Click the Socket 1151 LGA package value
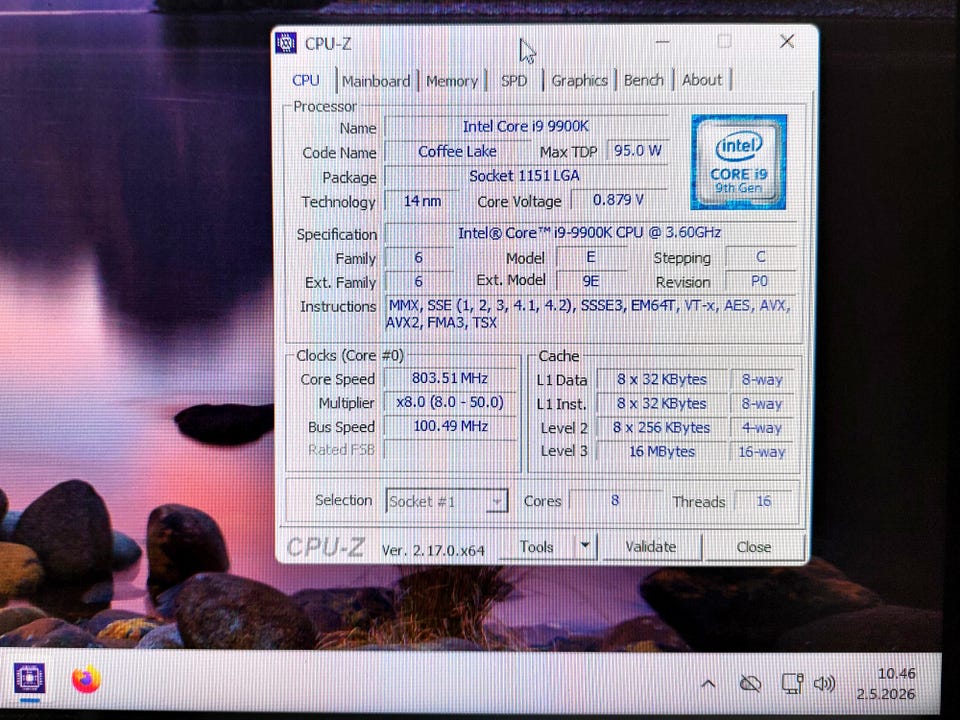Viewport: 960px width, 720px height. click(x=525, y=176)
